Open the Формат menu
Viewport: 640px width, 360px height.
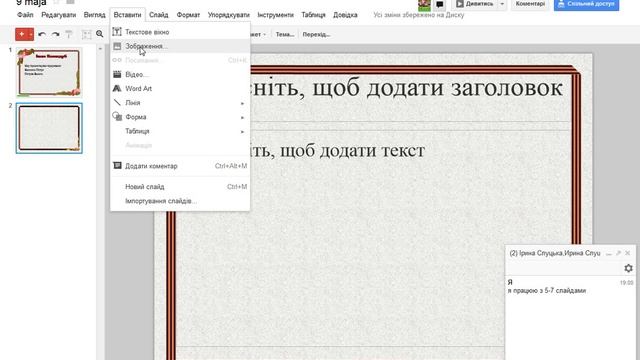[x=188, y=15]
